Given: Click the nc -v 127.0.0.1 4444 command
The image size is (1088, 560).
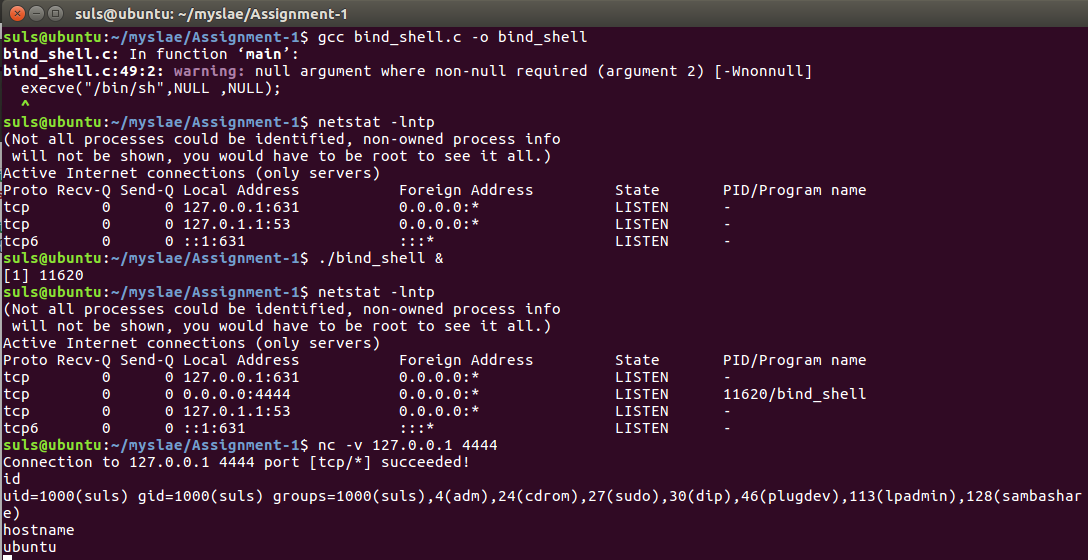Looking at the screenshot, I should pos(407,445).
